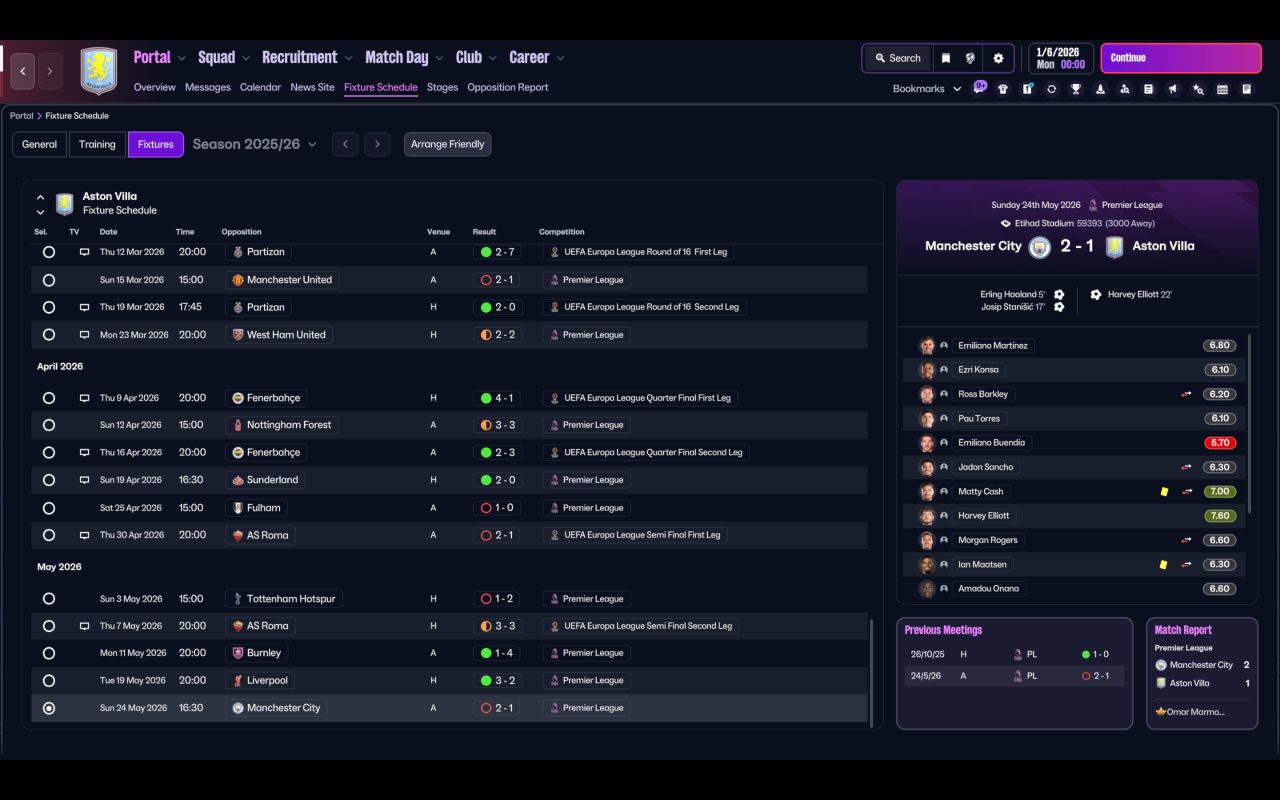Select the Nottingham Forest fixture radio button
This screenshot has height=800, width=1280.
point(49,425)
